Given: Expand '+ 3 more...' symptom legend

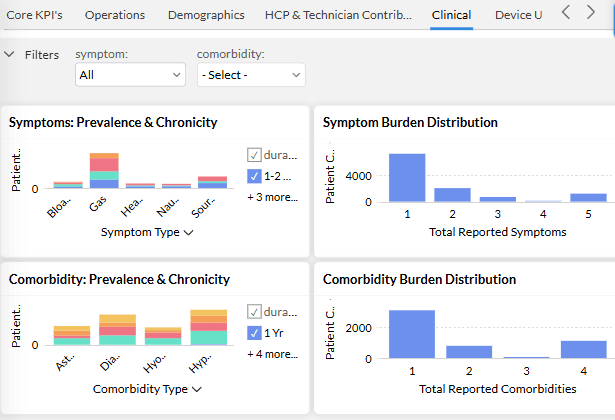Looking at the screenshot, I should tap(272, 197).
